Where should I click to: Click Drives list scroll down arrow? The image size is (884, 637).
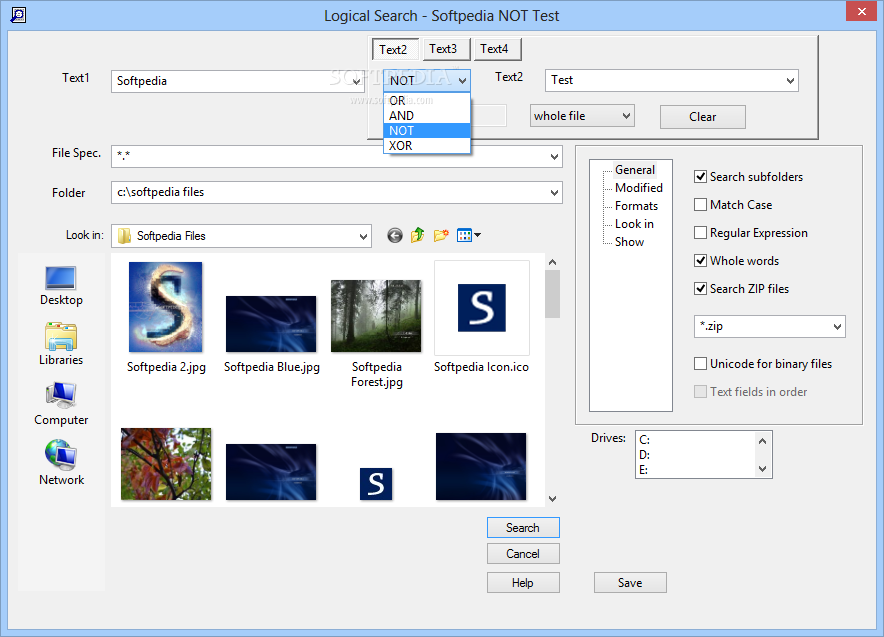click(762, 469)
